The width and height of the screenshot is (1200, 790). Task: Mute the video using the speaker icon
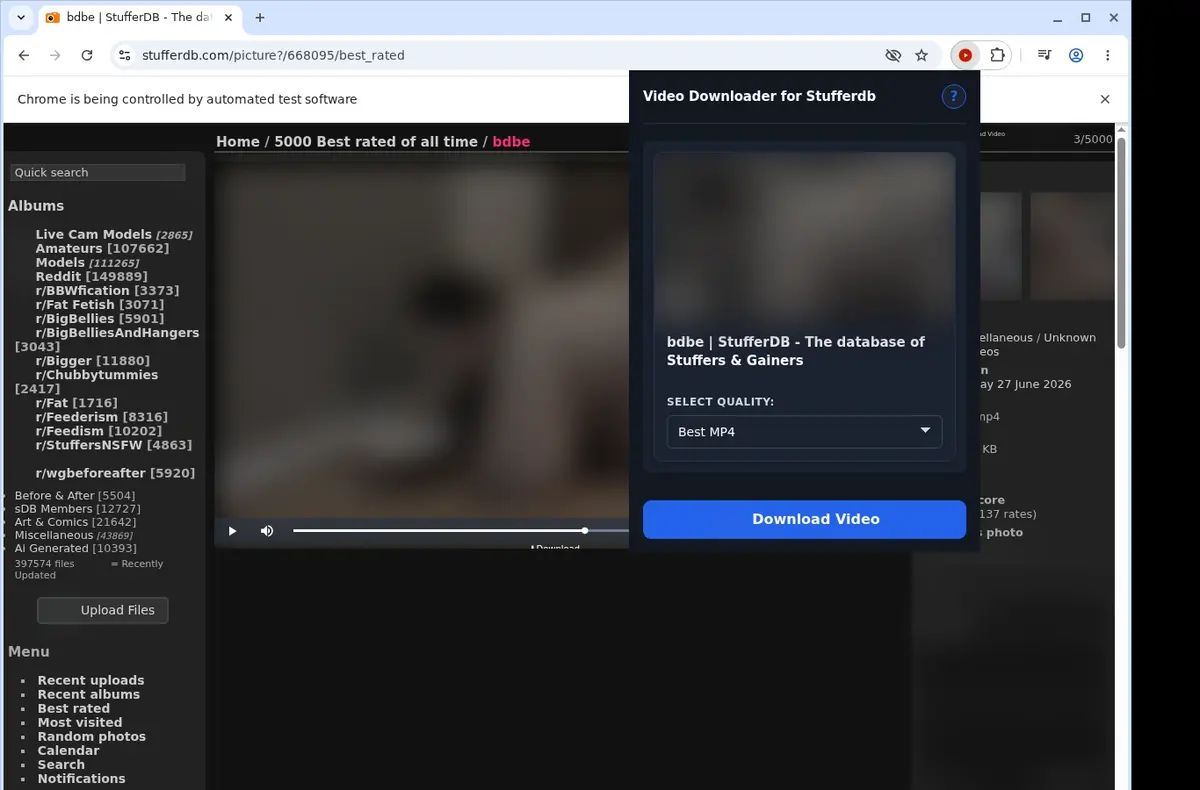tap(267, 531)
